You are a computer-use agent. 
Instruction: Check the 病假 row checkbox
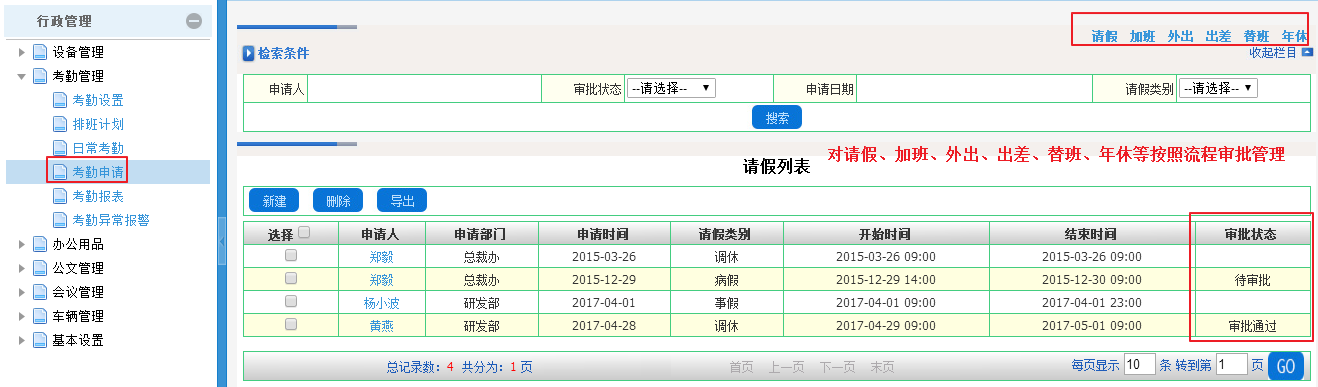291,278
